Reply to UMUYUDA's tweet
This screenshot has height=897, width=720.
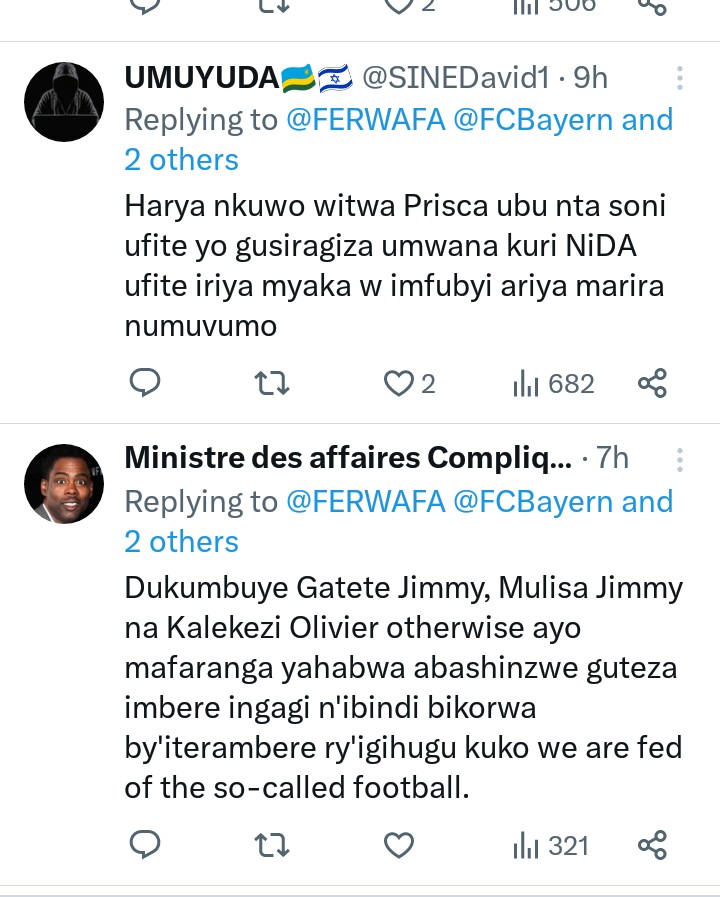[146, 383]
